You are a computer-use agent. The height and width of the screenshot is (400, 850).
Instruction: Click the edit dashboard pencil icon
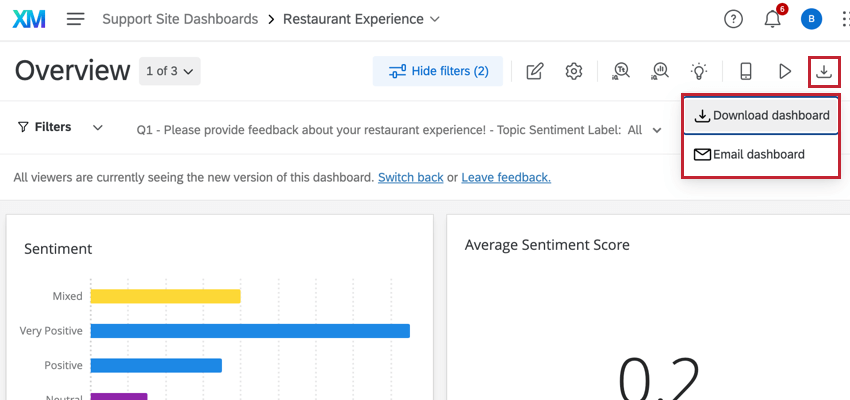click(x=535, y=71)
